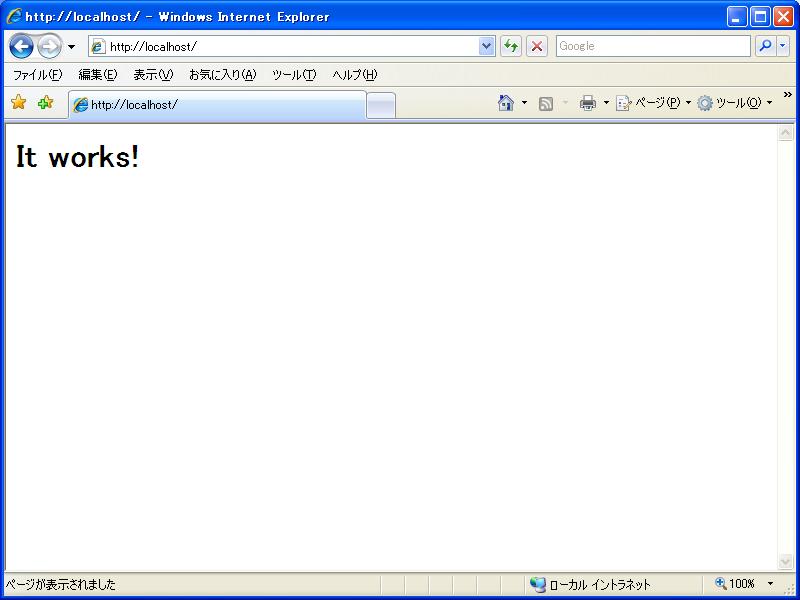
Task: Open a new blank tab
Action: 381,106
